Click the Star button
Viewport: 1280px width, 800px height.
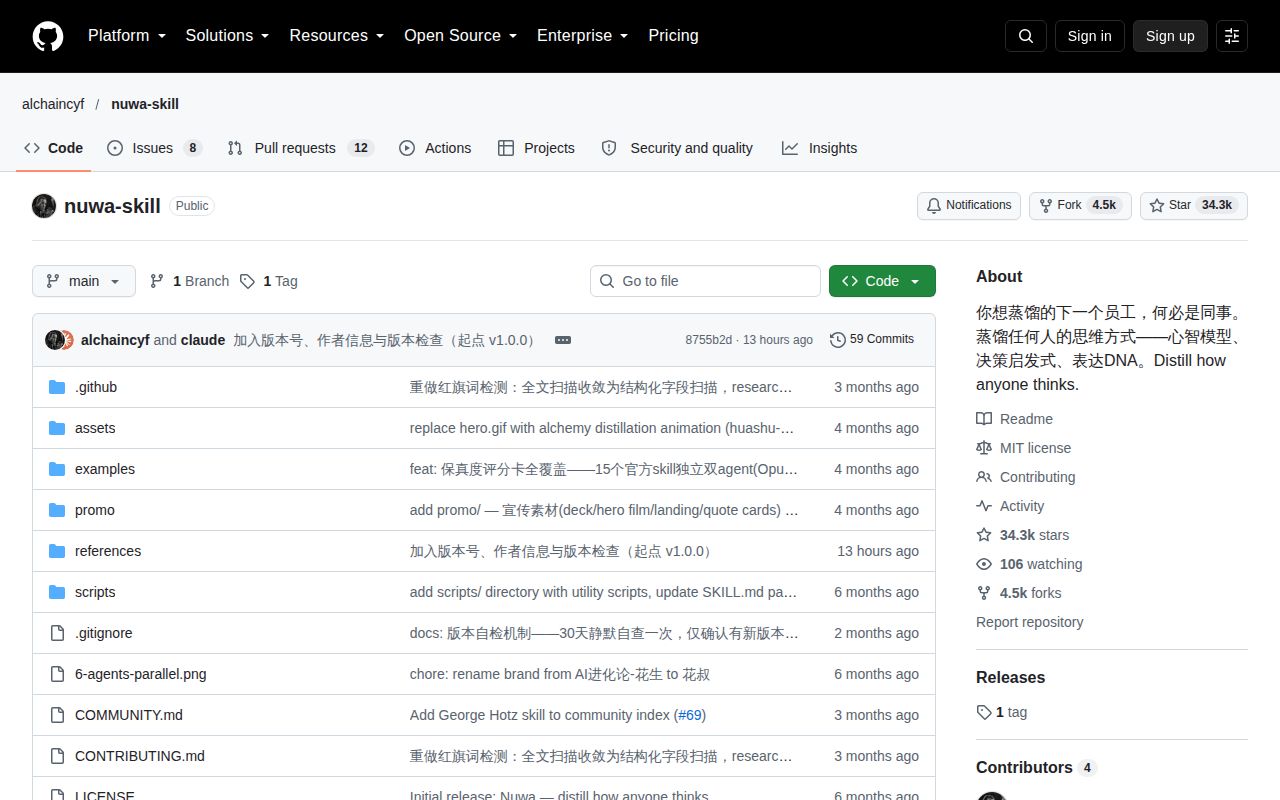[x=1194, y=205]
